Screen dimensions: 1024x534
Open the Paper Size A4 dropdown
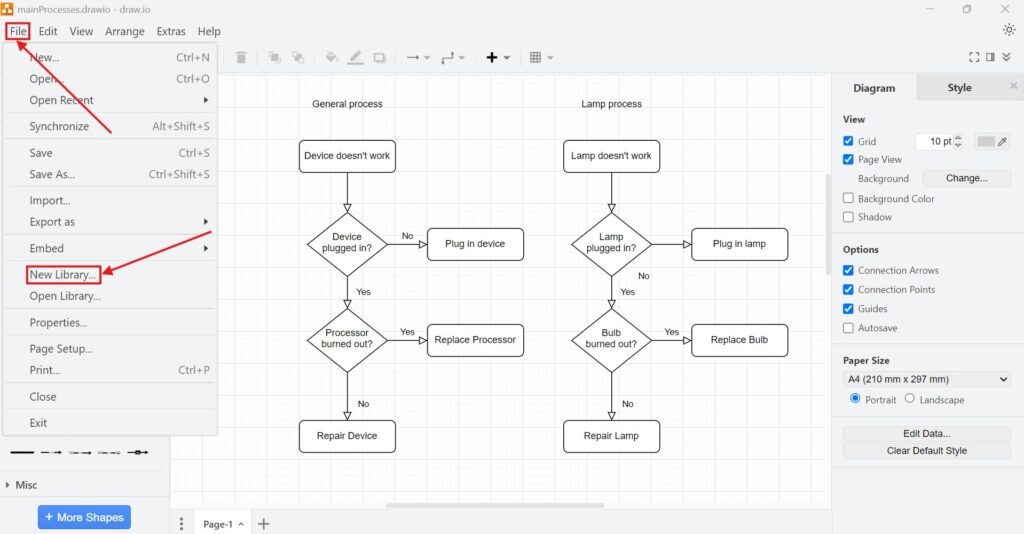927,379
